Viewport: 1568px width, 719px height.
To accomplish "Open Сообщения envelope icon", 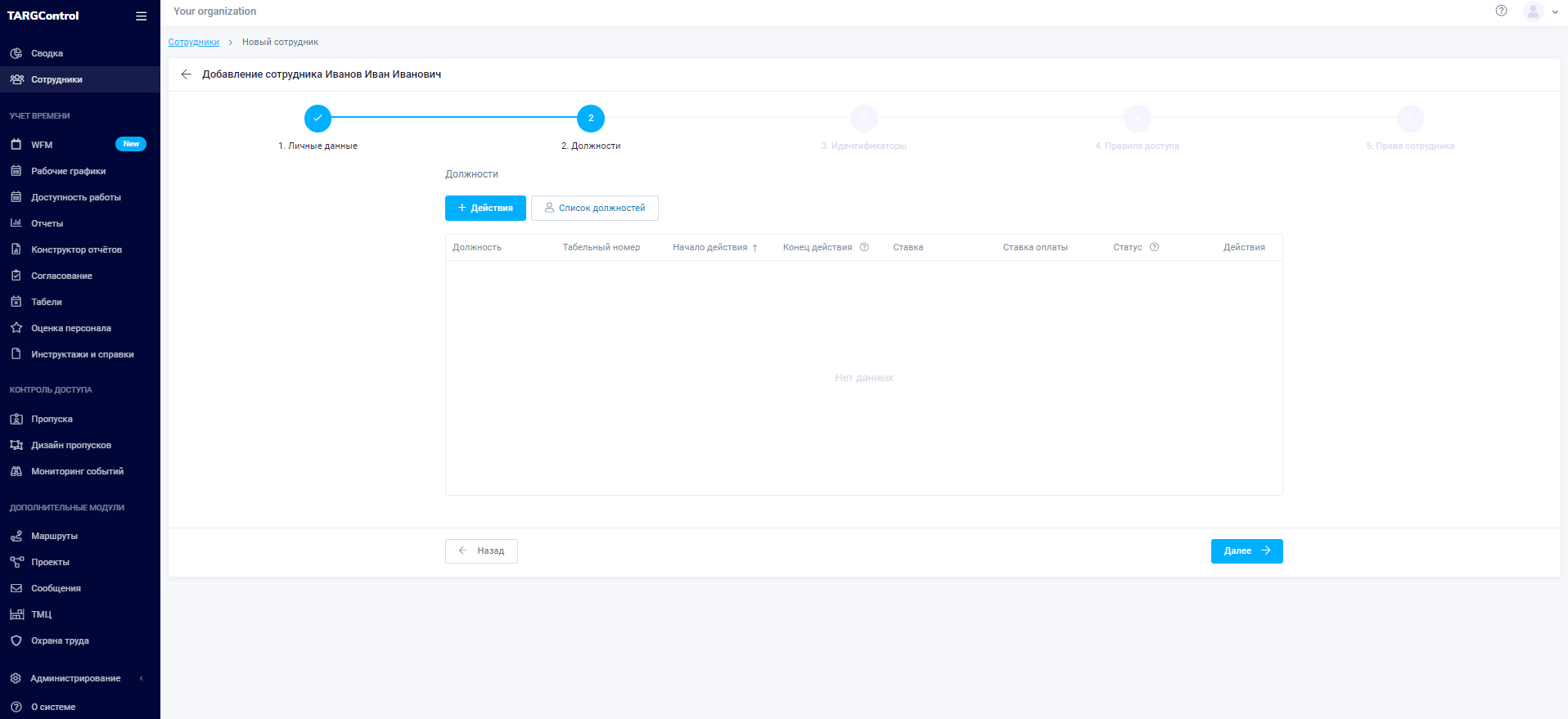I will click(x=16, y=588).
